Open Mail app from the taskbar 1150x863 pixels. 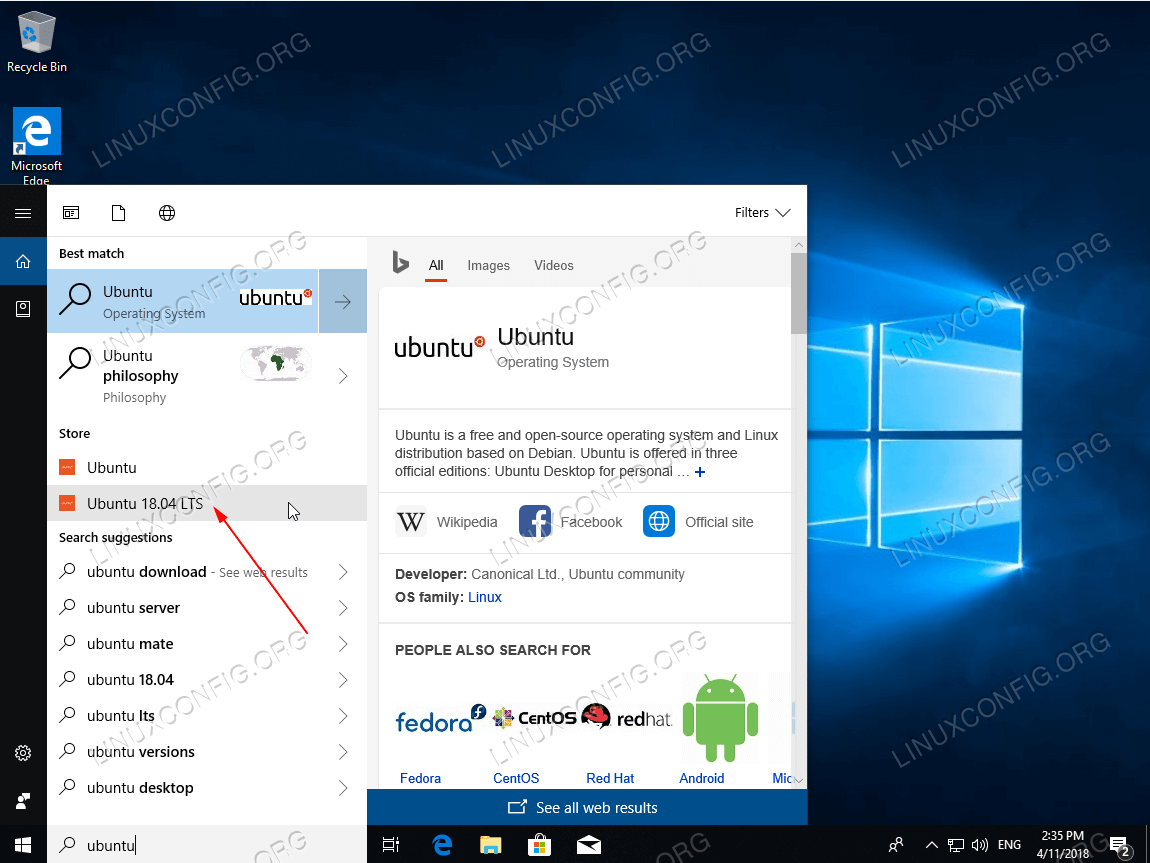point(588,845)
